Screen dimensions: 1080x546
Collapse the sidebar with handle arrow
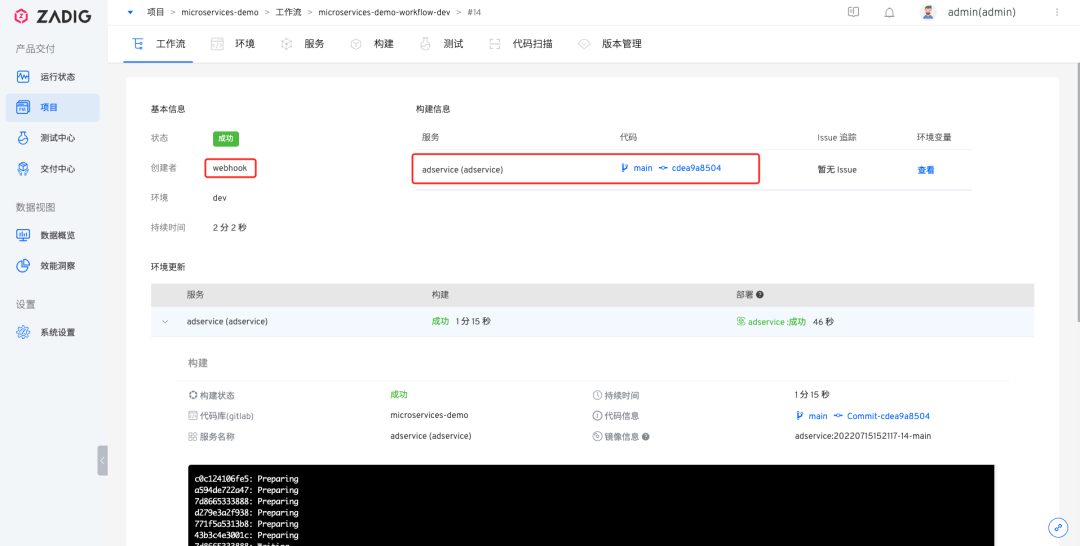point(103,460)
